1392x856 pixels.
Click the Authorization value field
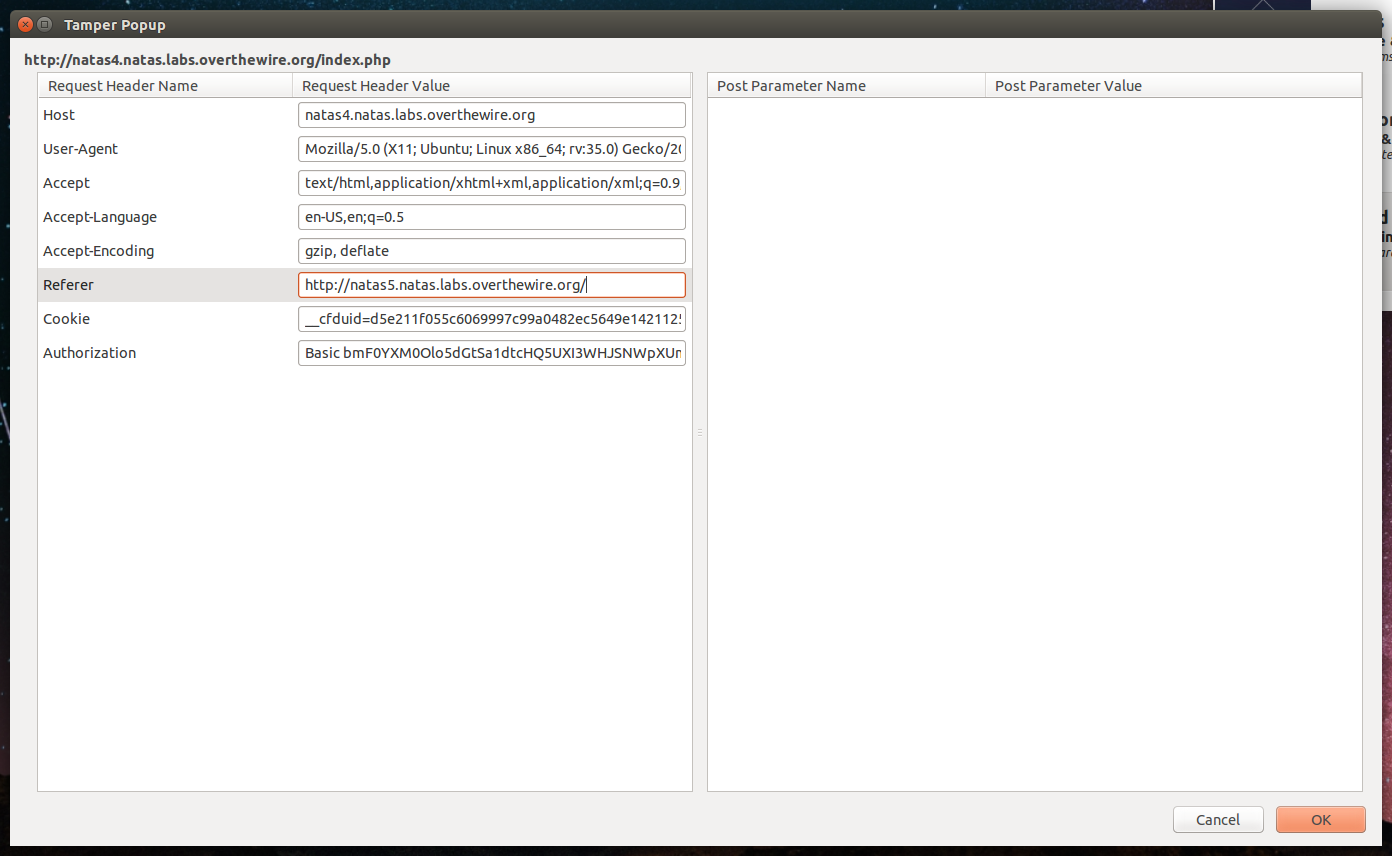point(491,353)
